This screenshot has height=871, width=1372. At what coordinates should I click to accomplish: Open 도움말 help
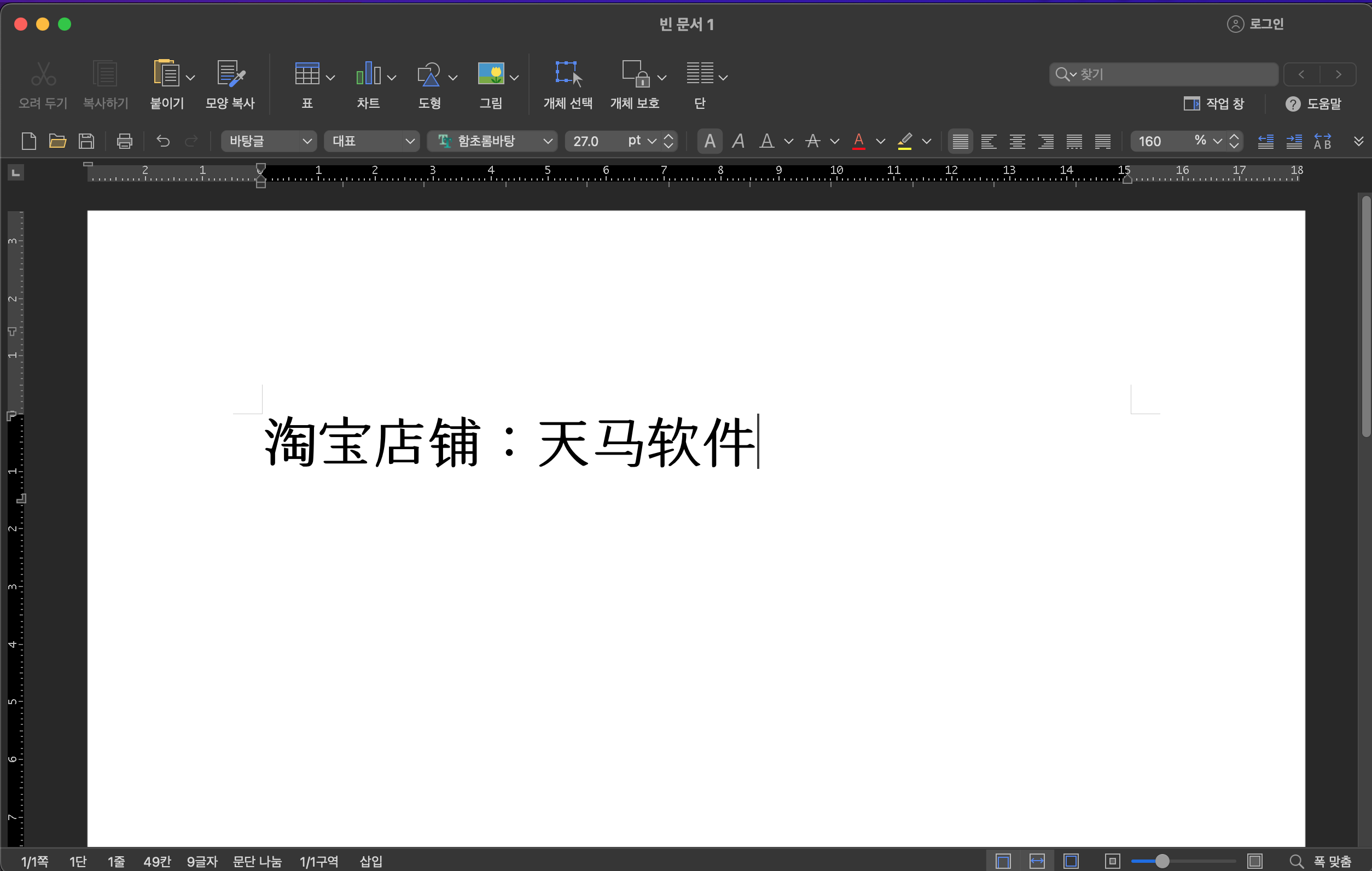[x=1313, y=103]
